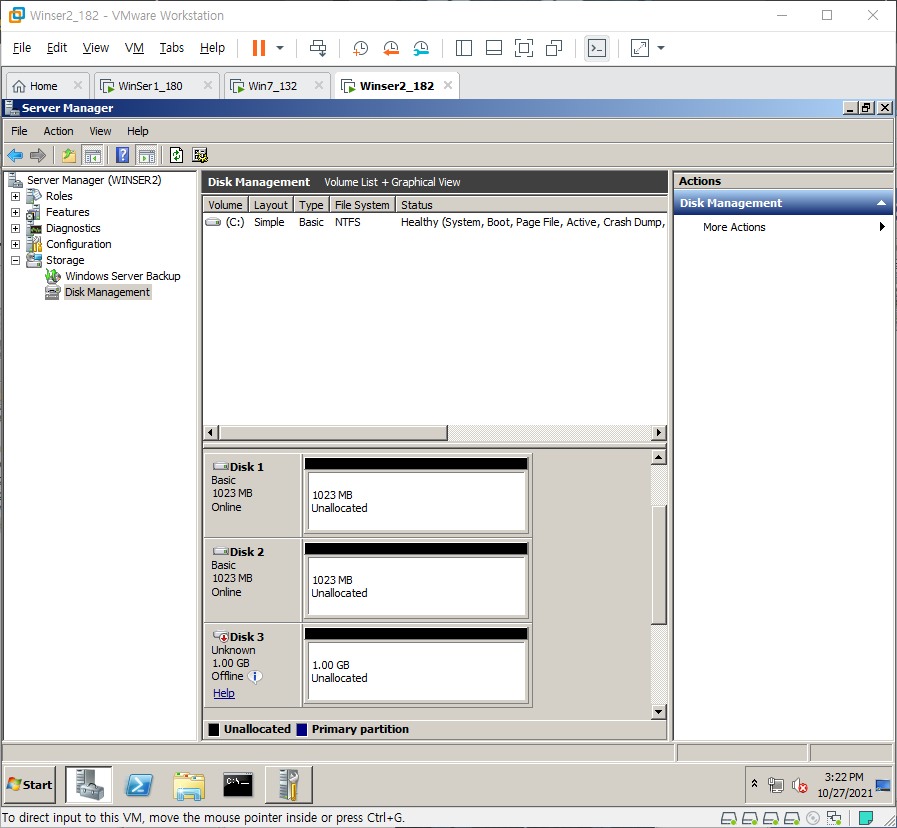
Task: Sort by the Status column header
Action: (531, 205)
